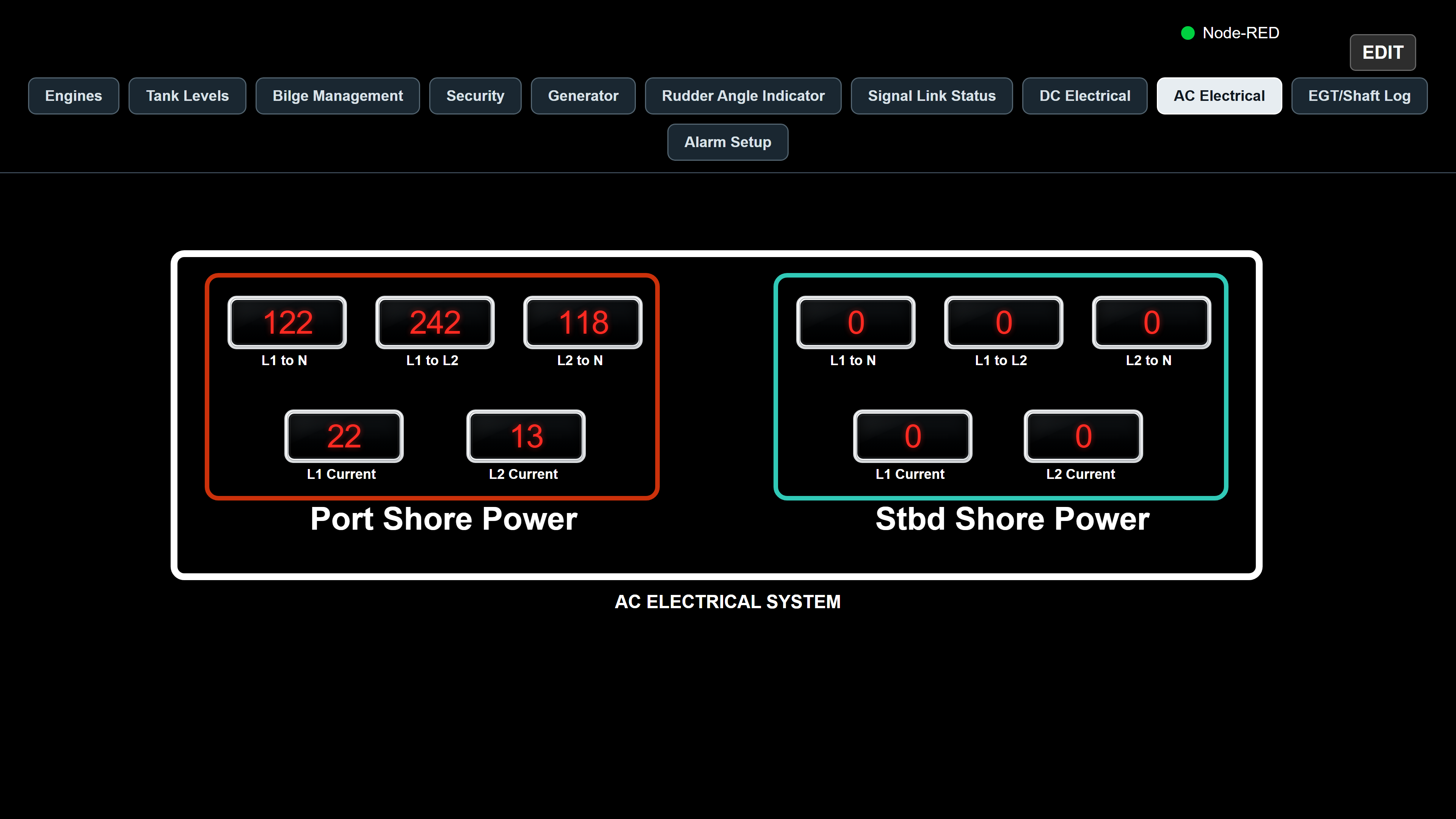The image size is (1456, 819).
Task: Switch to the DC Electrical tab
Action: pos(1085,96)
